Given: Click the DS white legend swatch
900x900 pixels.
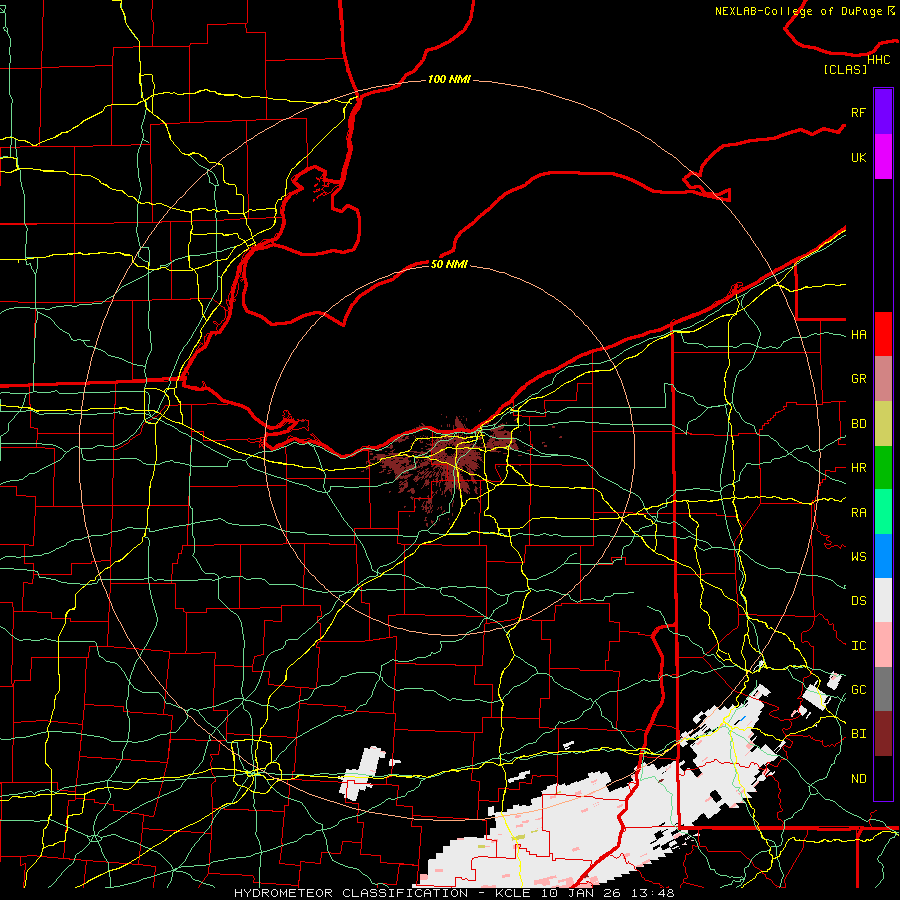Looking at the screenshot, I should [883, 600].
